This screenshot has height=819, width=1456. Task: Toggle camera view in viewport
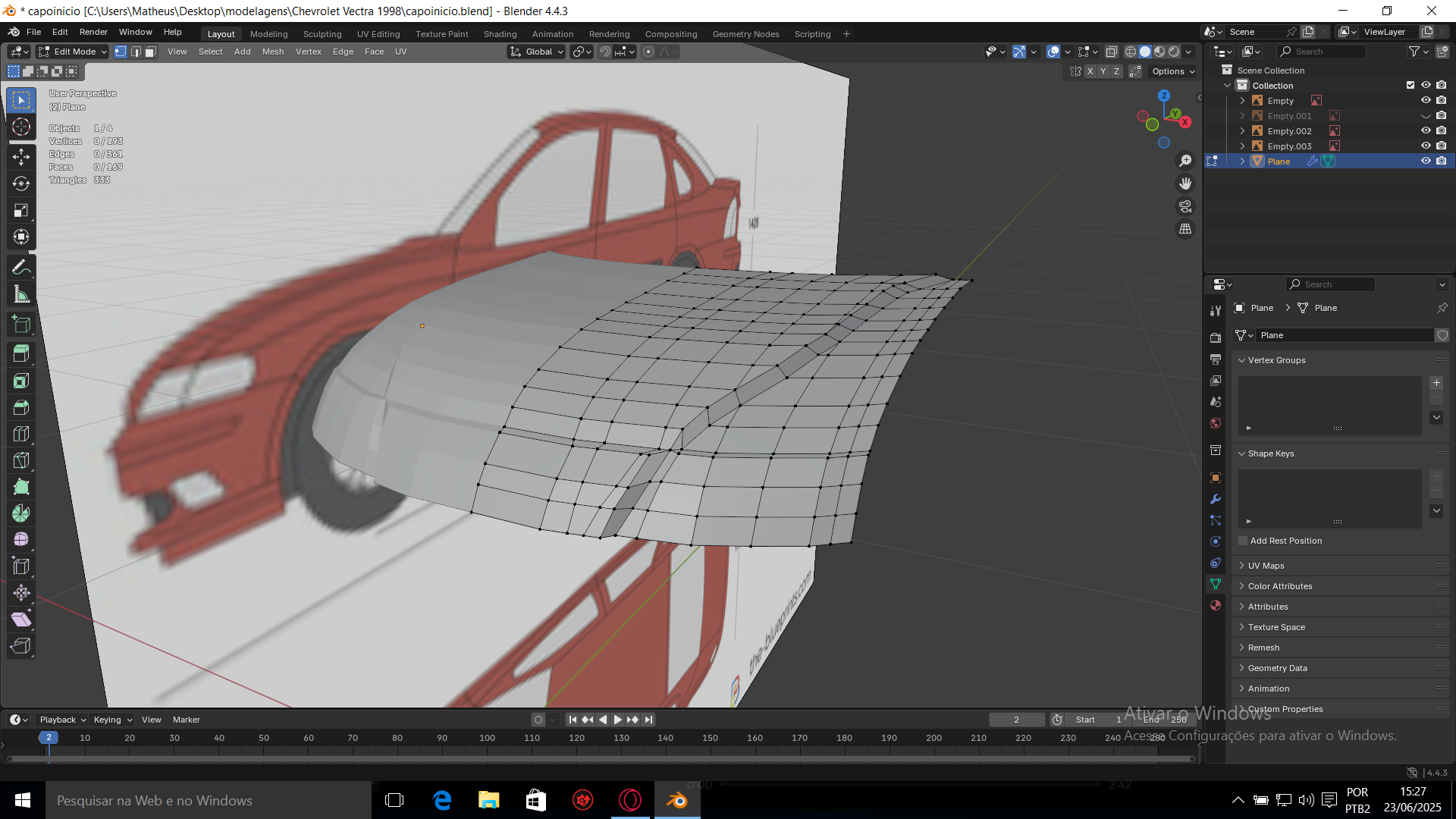point(1185,206)
